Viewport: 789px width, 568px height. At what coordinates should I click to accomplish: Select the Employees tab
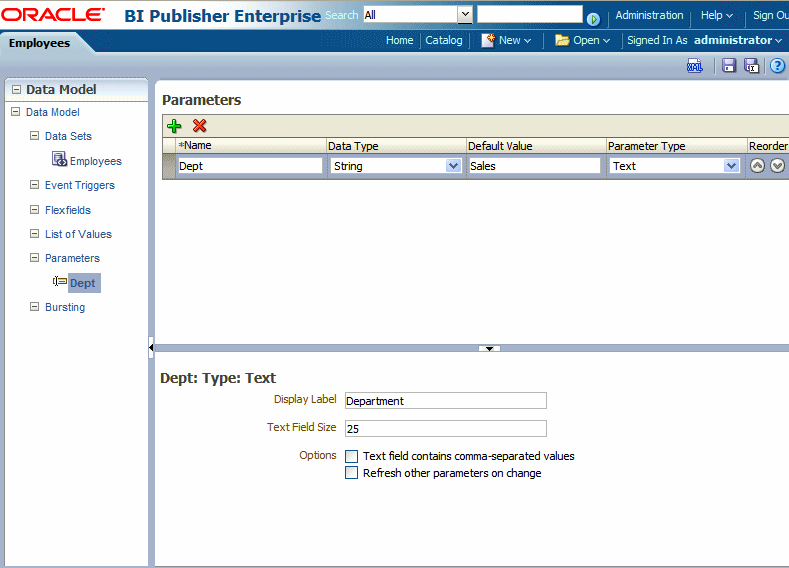39,43
